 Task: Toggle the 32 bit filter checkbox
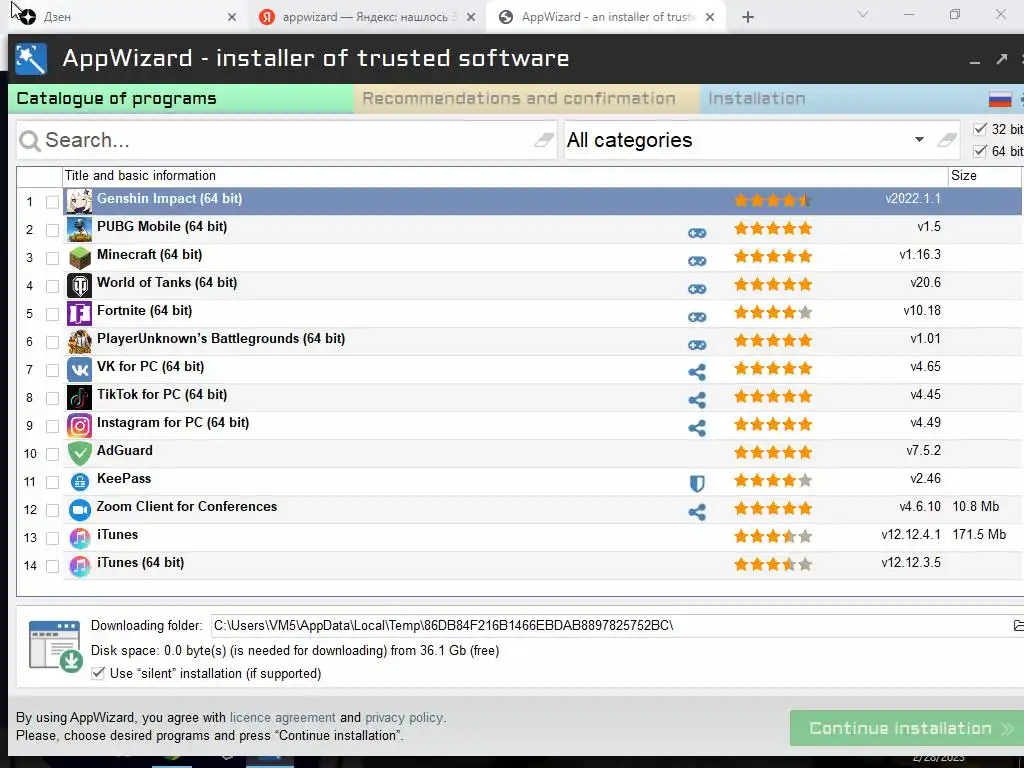point(980,129)
